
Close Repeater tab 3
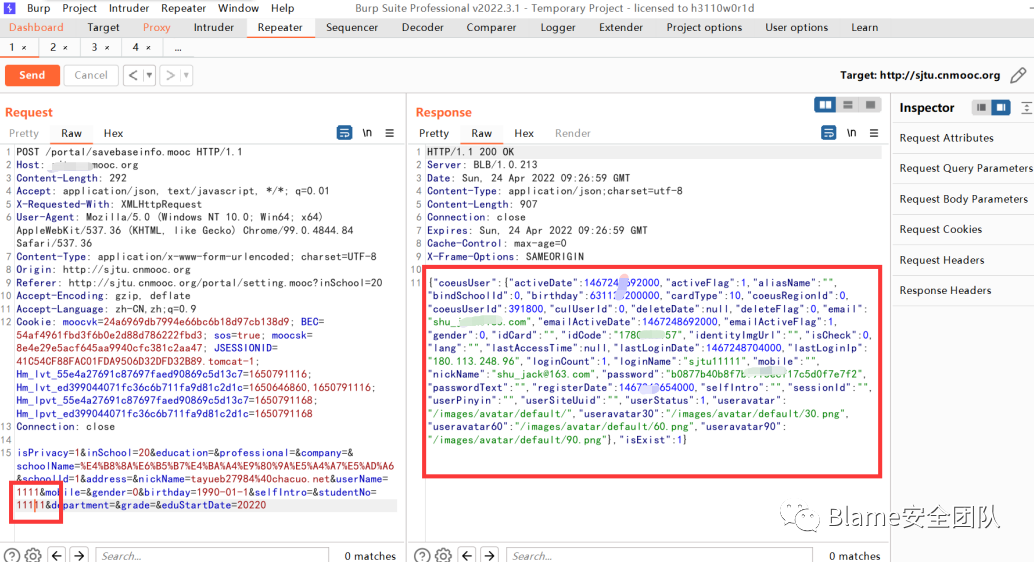[x=107, y=47]
